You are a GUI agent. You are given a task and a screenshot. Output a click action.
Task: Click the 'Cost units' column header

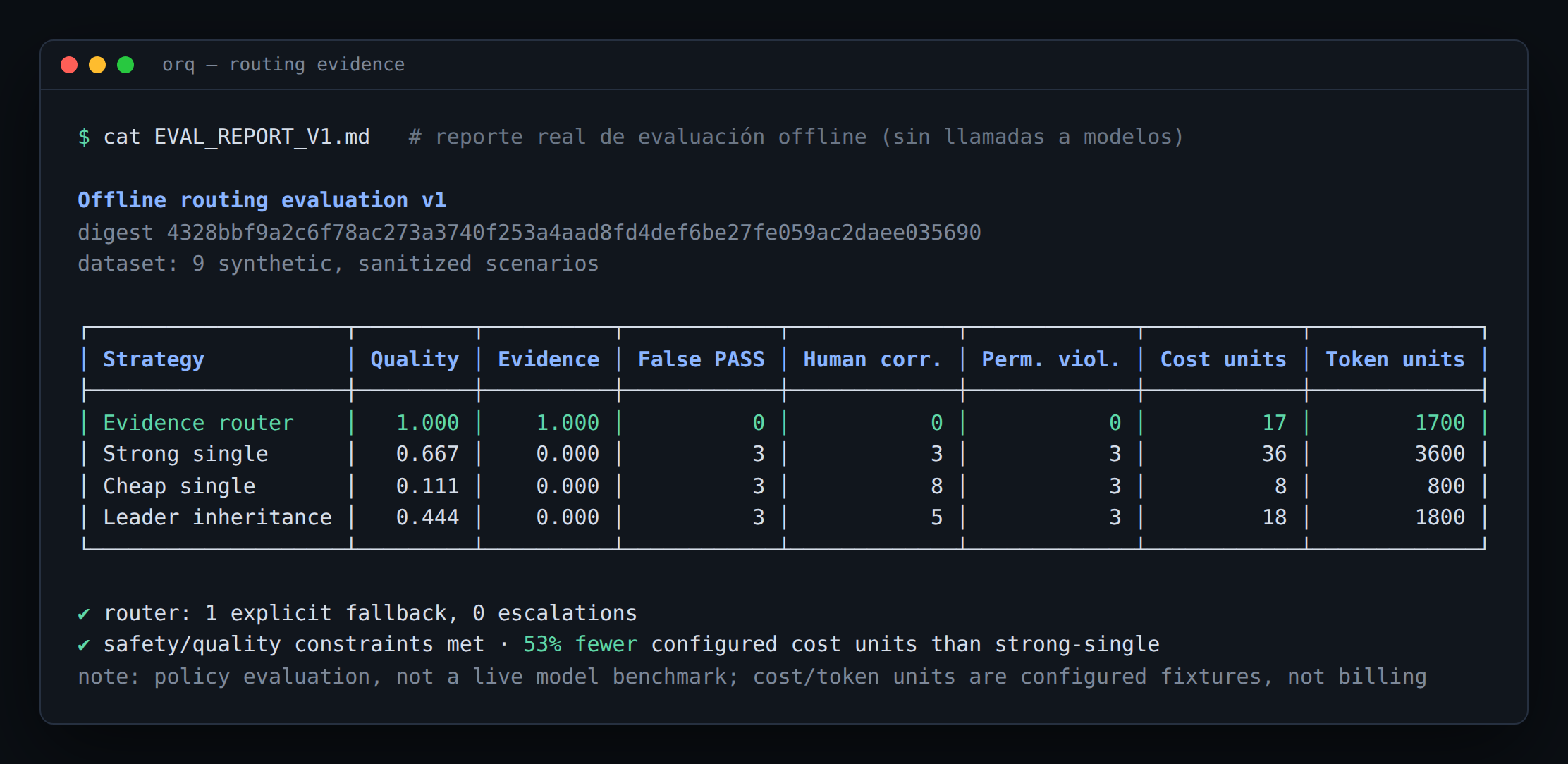(1223, 359)
